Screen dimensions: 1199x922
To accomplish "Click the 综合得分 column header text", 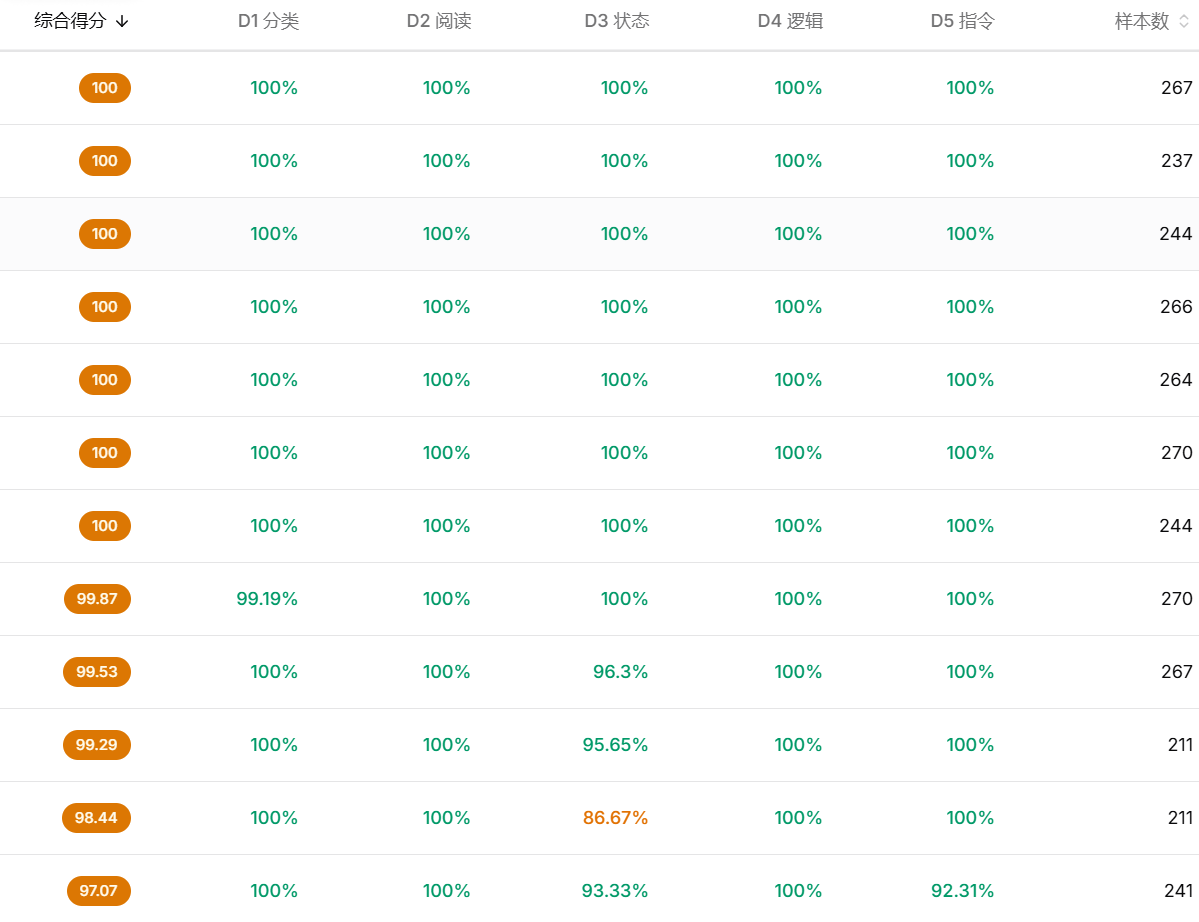I will (70, 21).
